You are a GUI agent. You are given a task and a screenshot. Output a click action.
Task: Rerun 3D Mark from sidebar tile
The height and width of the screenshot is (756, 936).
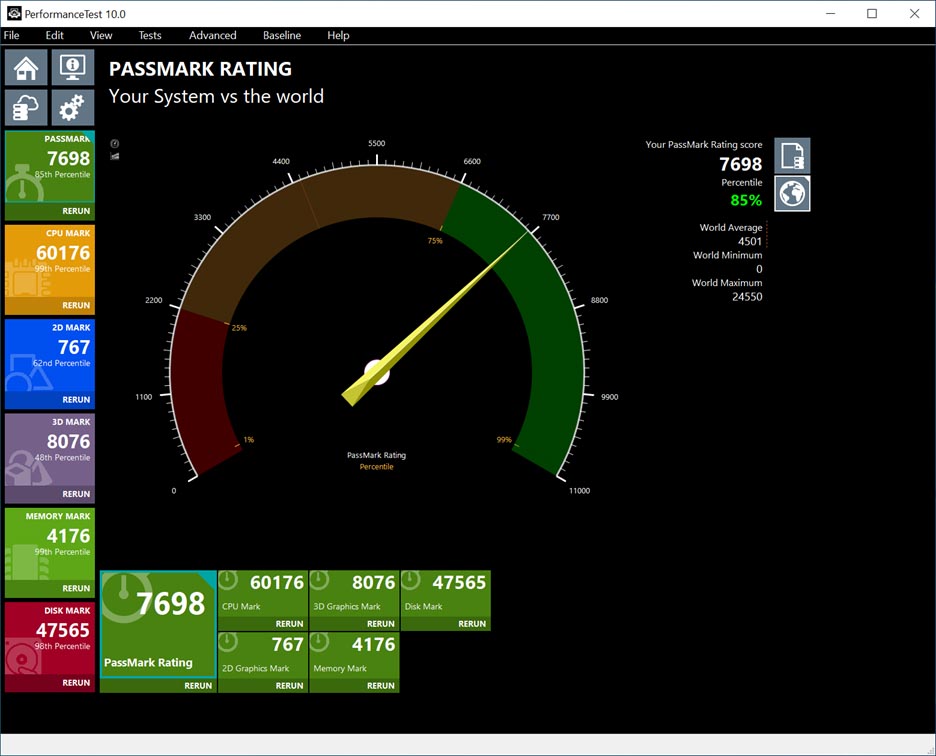pos(76,494)
